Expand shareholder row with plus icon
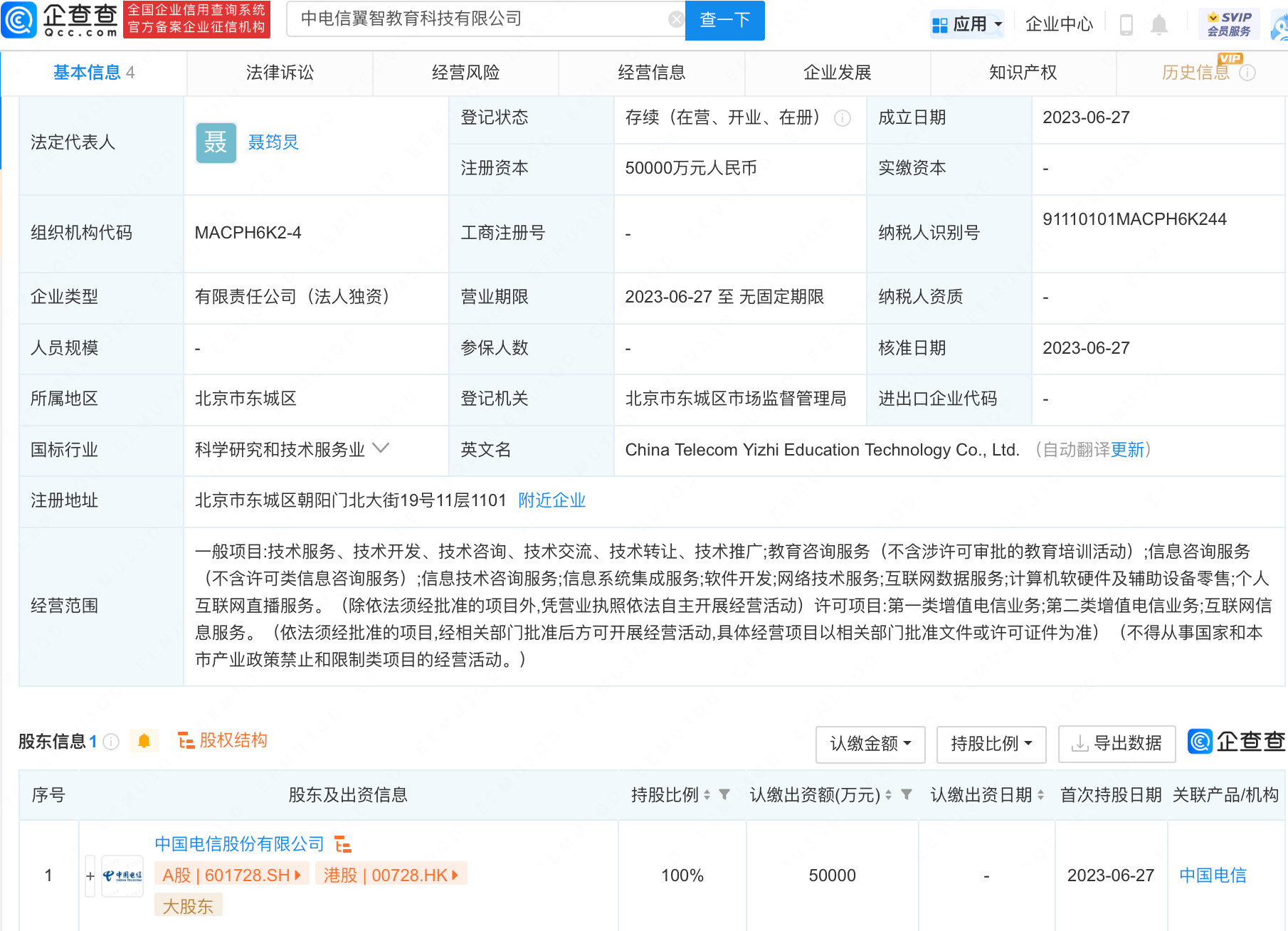 click(90, 875)
